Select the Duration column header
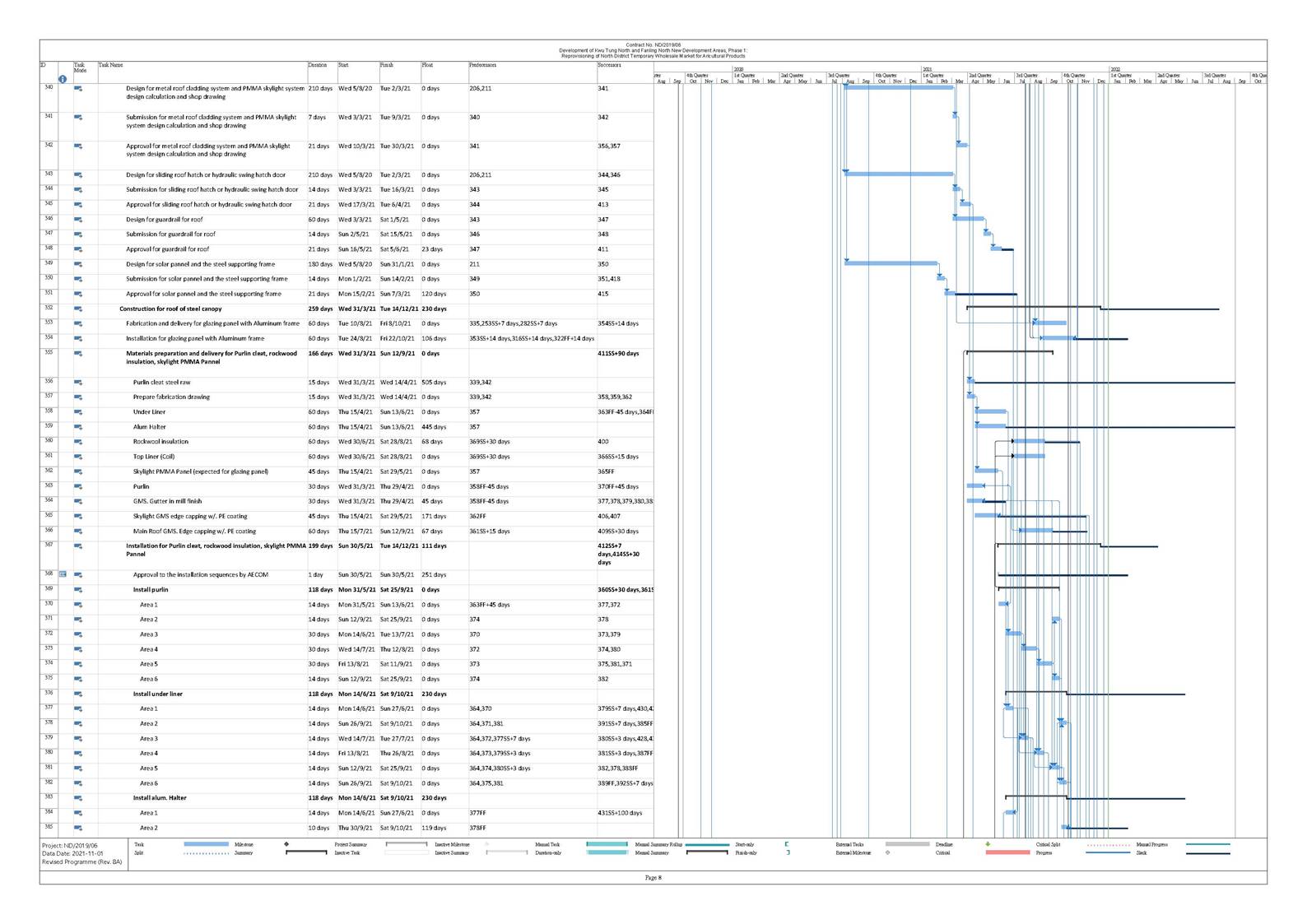This screenshot has width=1307, height=924. tap(317, 65)
